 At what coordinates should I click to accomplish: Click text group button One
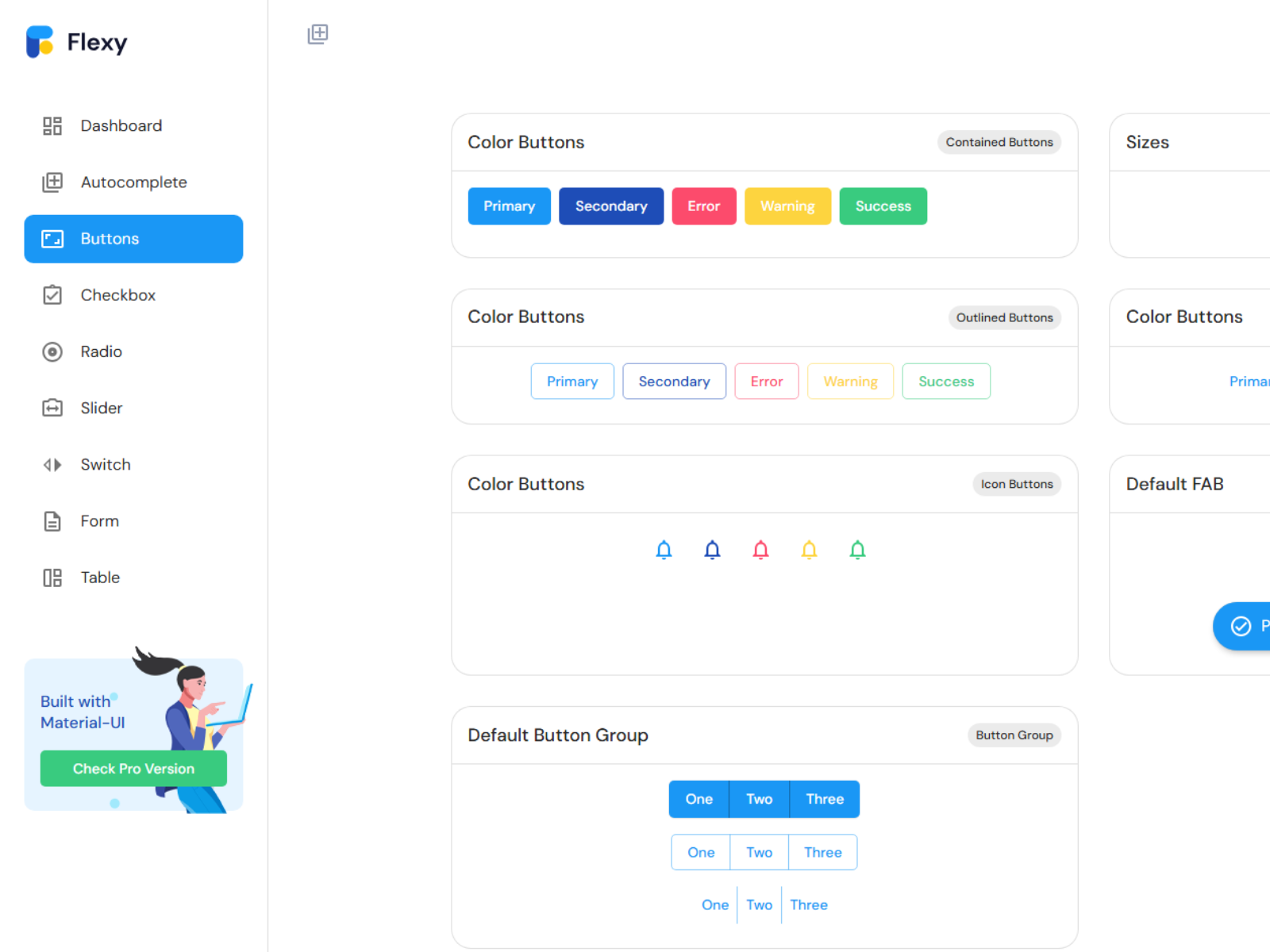715,905
